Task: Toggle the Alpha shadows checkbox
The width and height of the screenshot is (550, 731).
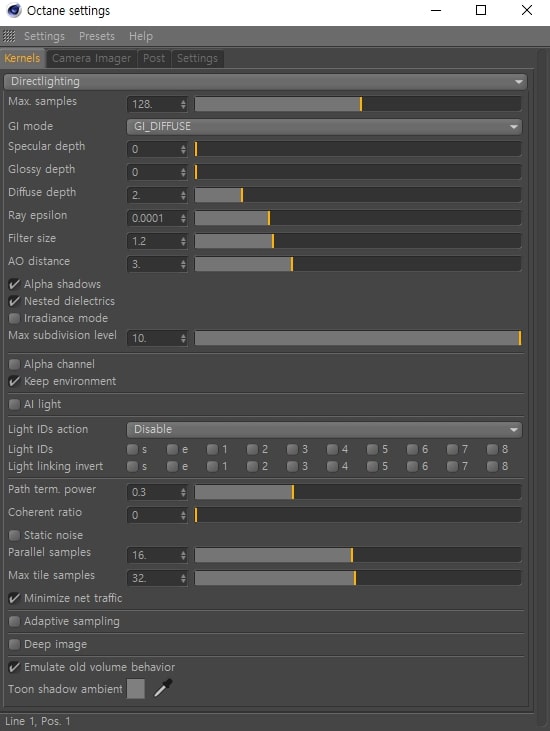Action: (x=14, y=284)
